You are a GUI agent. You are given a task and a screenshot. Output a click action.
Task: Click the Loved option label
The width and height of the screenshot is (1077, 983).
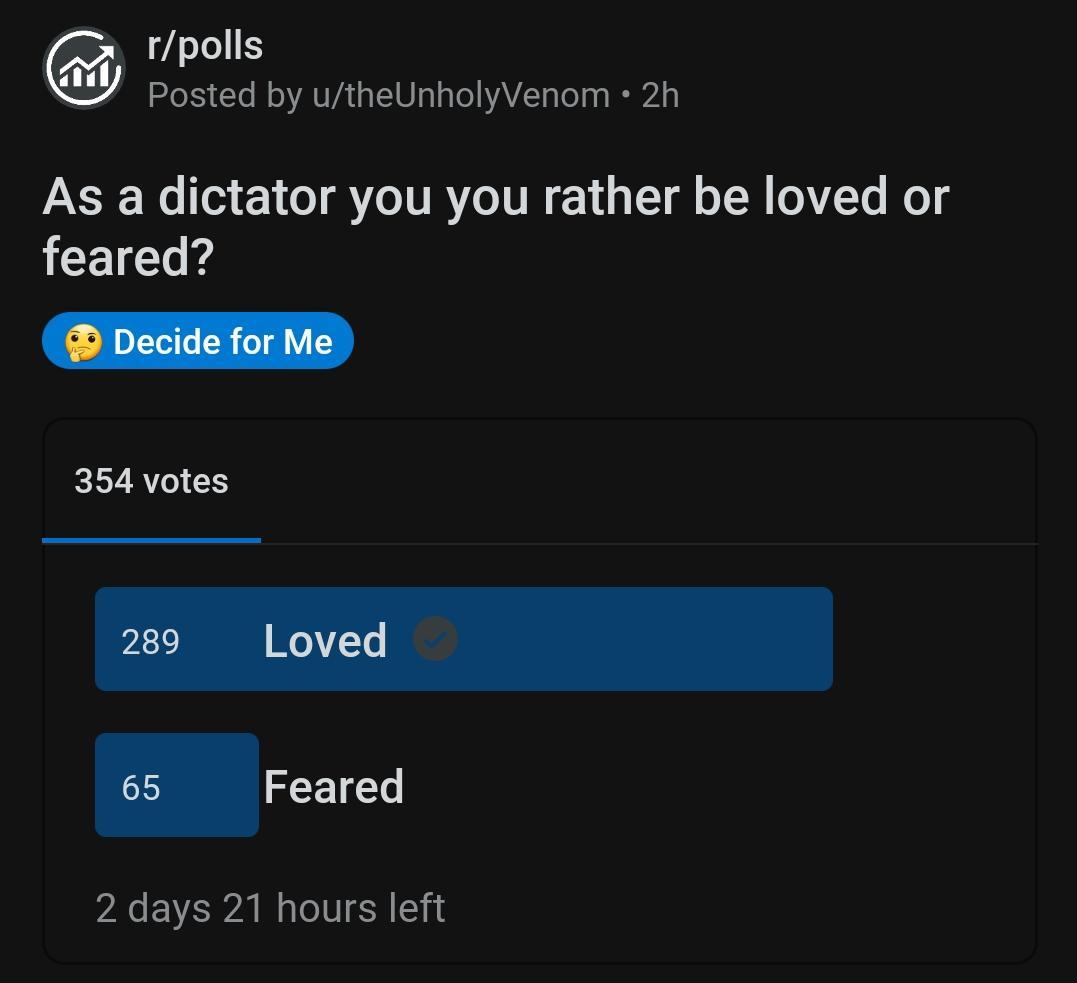(325, 640)
